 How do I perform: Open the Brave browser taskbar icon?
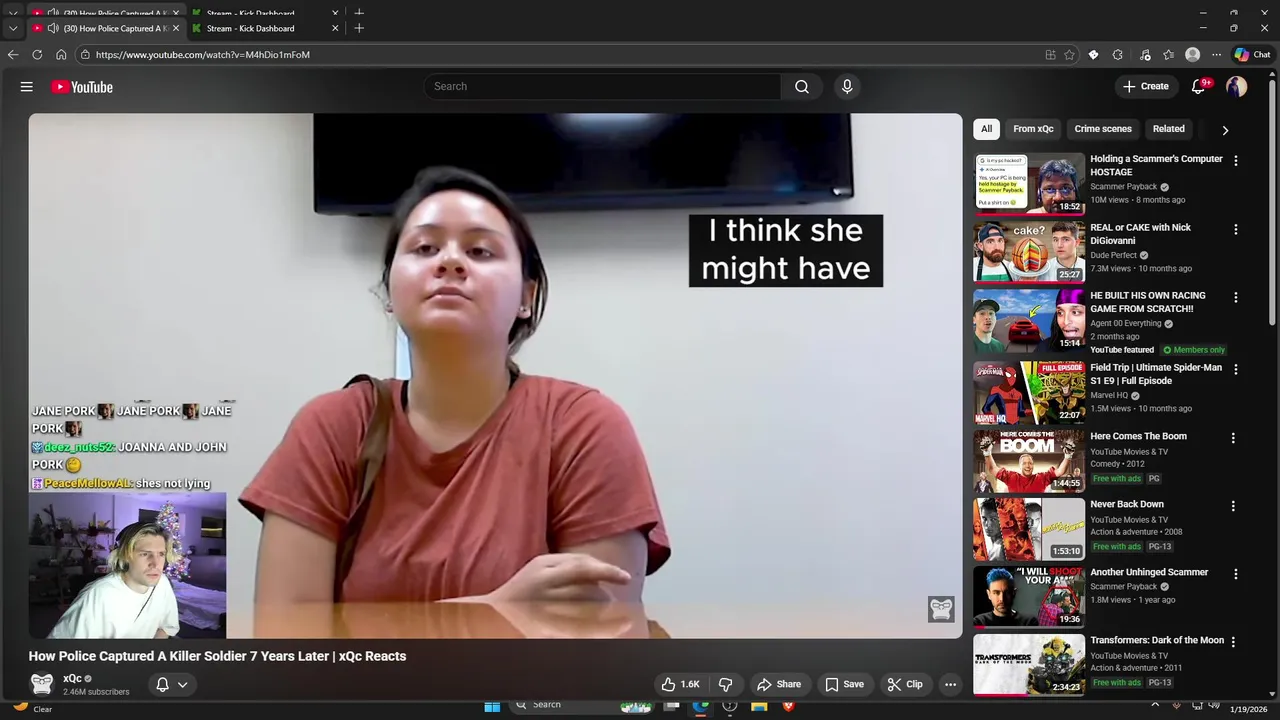788,706
